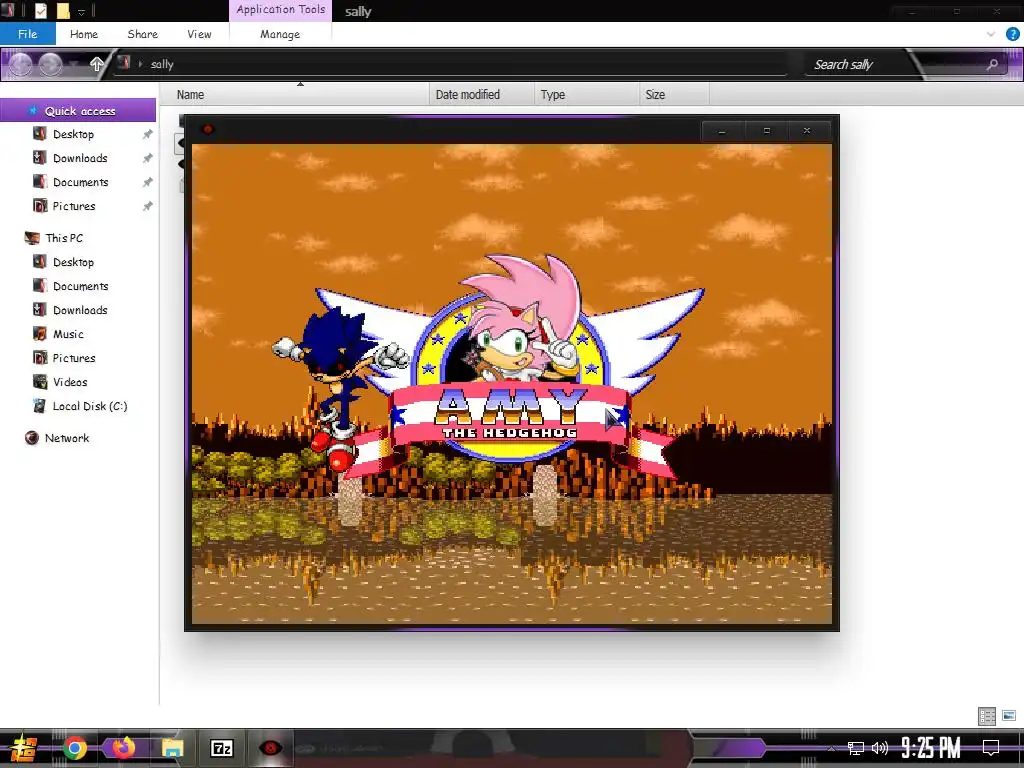Open Downloads under This PC
The image size is (1024, 768).
[x=80, y=310]
